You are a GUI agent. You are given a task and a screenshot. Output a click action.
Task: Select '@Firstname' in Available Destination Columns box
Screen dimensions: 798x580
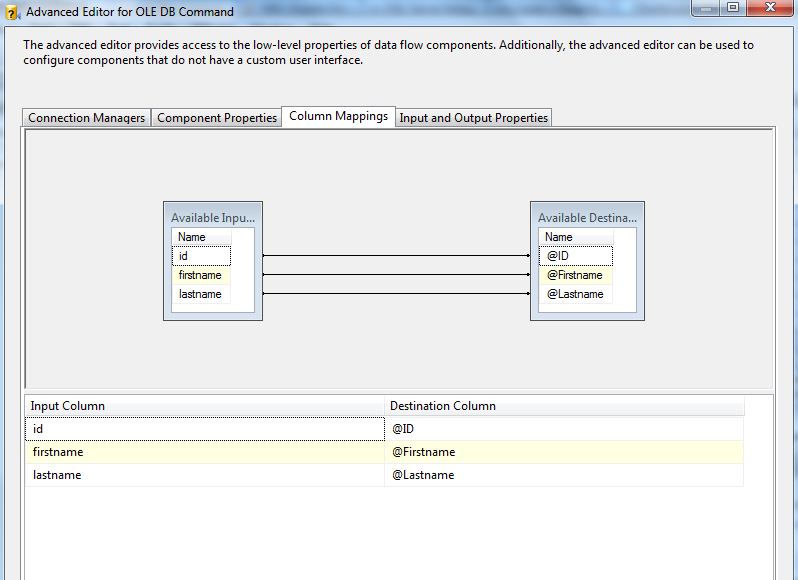pos(574,275)
